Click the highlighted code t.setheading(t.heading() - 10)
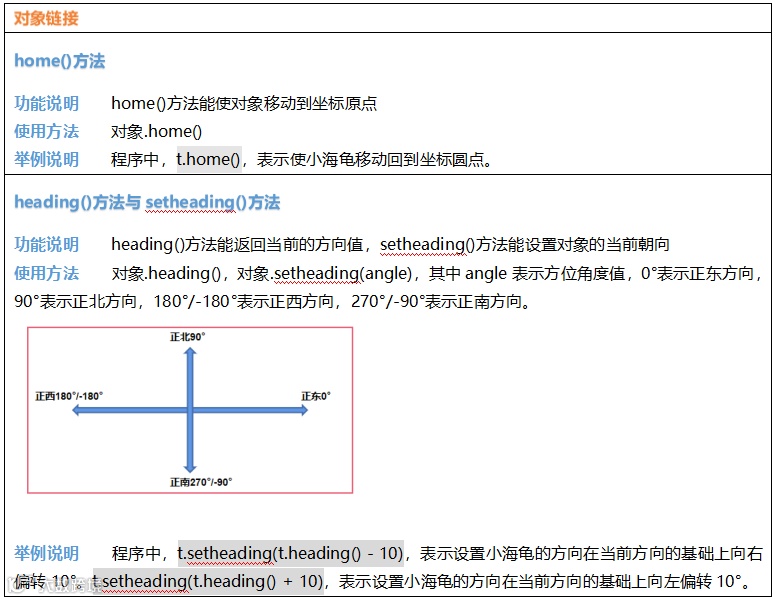Image resolution: width=776 pixels, height=600 pixels. point(291,553)
